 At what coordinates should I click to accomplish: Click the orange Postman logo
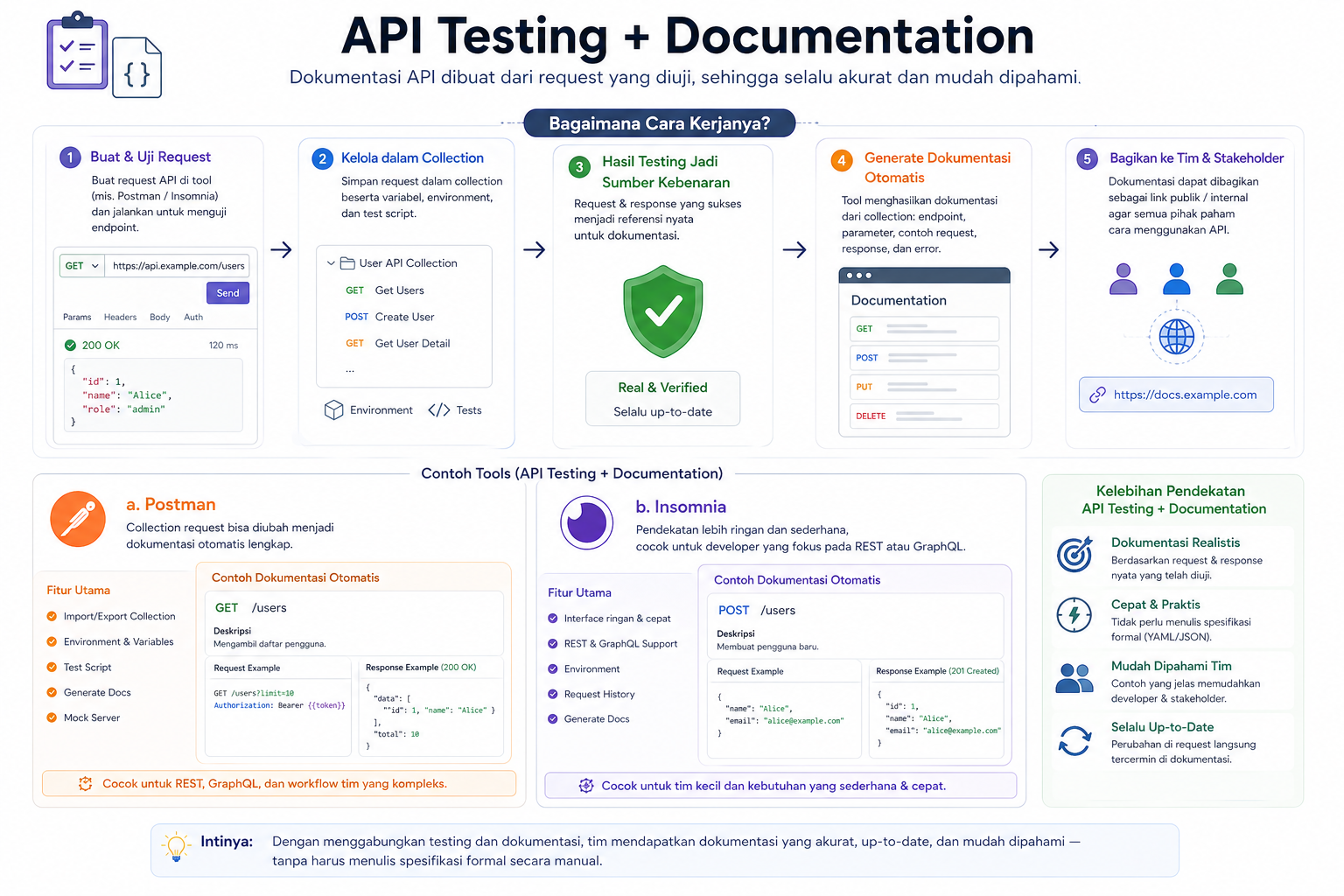pyautogui.click(x=78, y=519)
